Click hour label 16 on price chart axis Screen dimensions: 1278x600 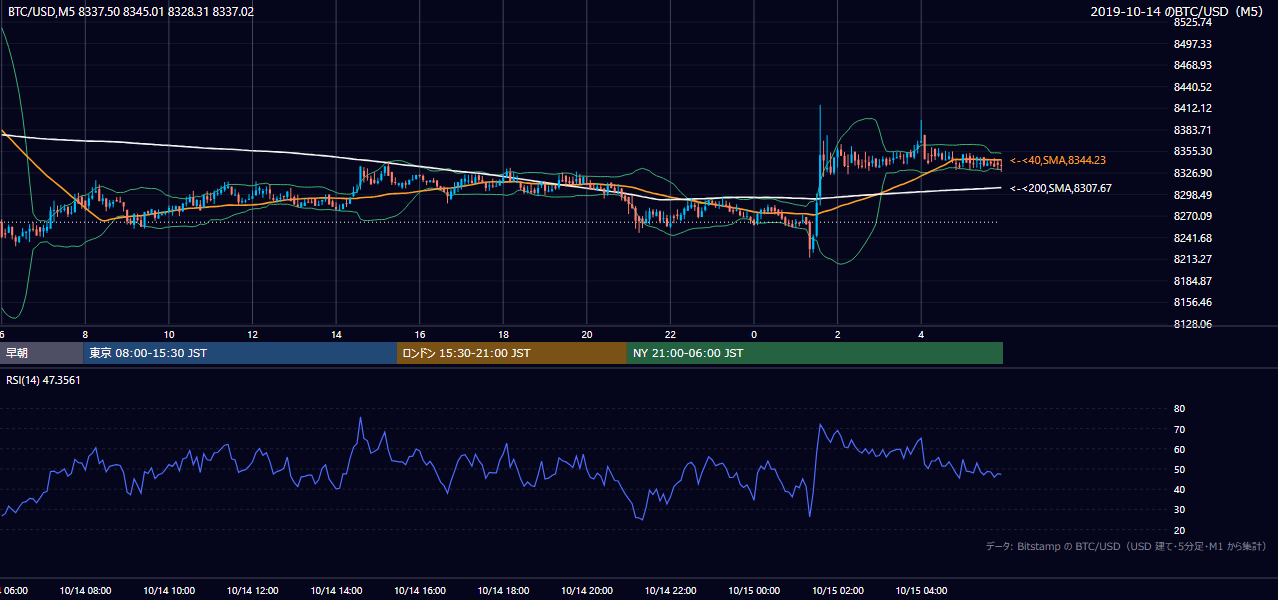coord(420,334)
